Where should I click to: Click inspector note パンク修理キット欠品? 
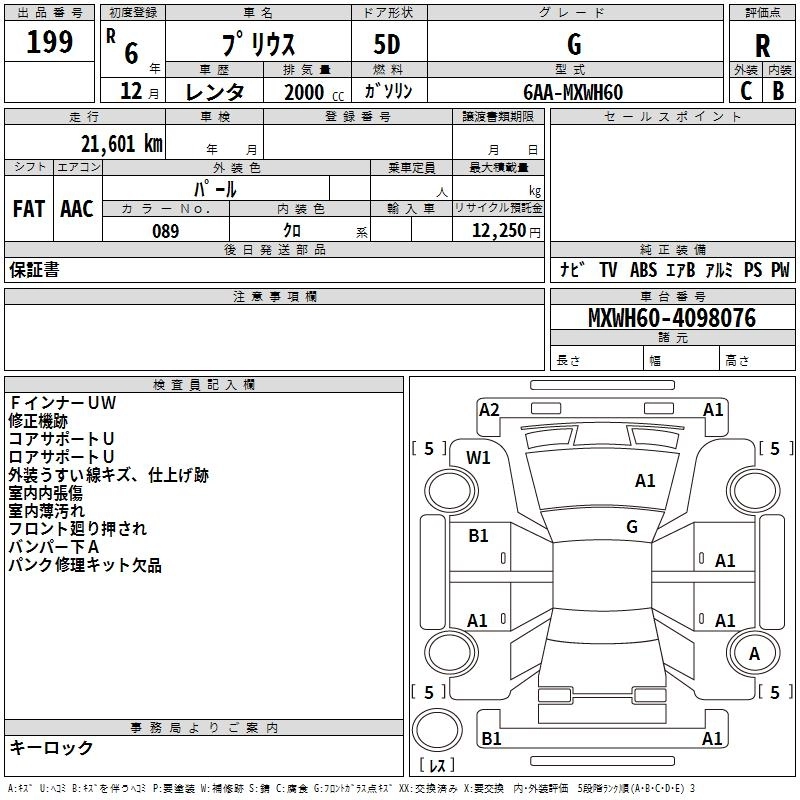(x=85, y=565)
